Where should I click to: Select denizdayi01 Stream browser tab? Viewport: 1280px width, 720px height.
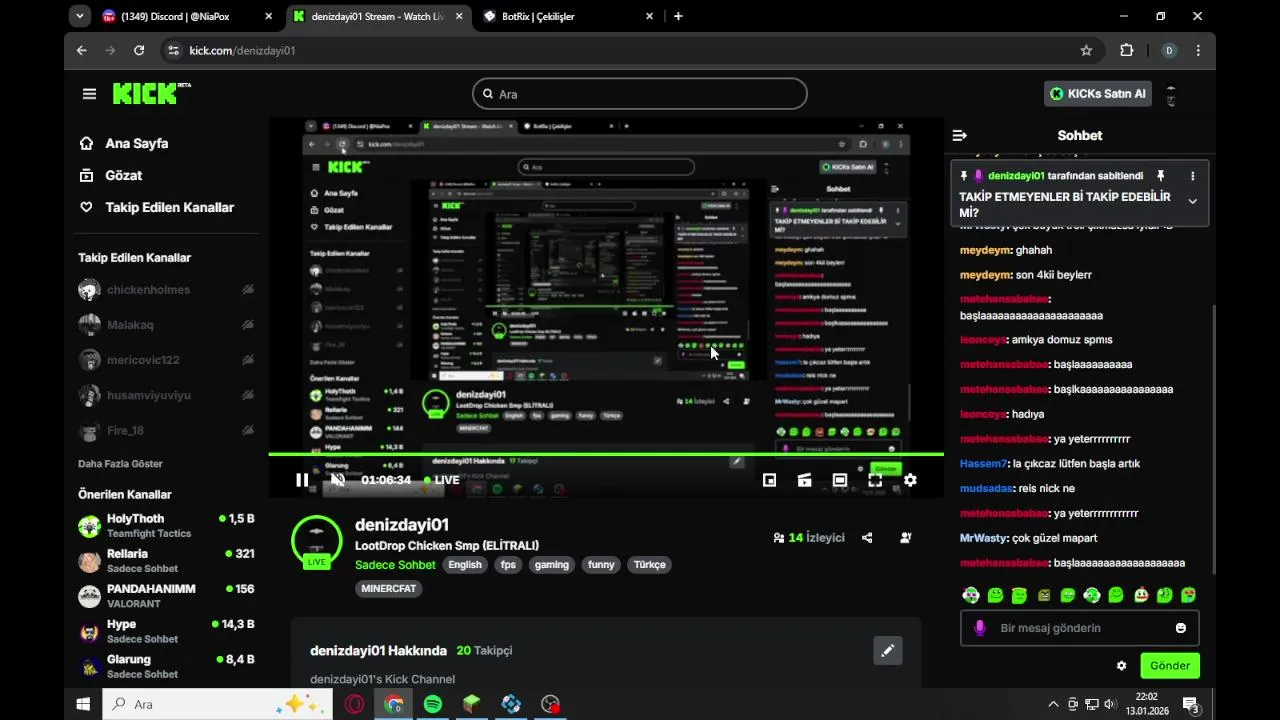coord(380,16)
